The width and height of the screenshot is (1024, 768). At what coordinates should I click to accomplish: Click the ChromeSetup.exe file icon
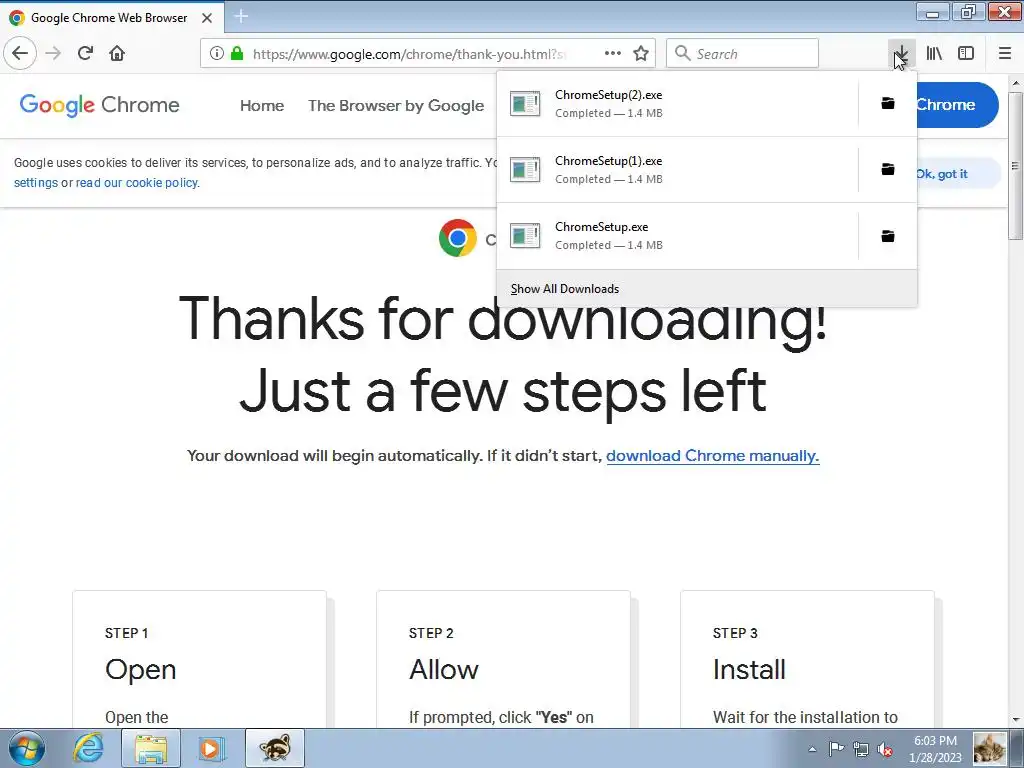coord(525,236)
